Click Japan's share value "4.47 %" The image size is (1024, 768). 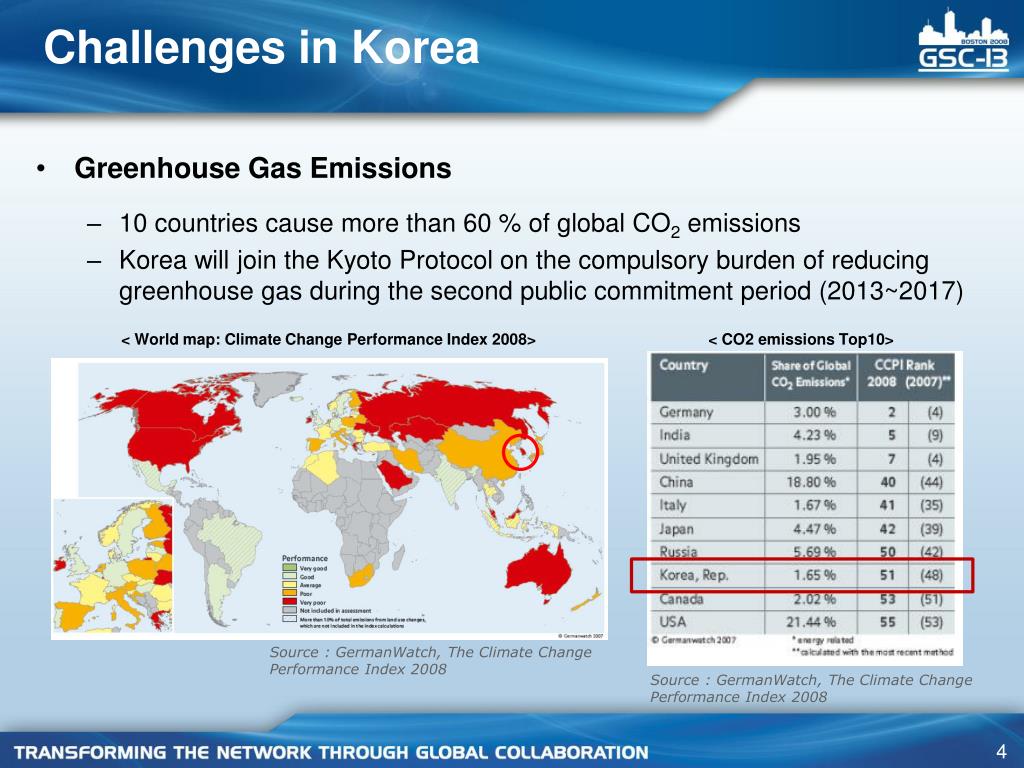point(814,529)
